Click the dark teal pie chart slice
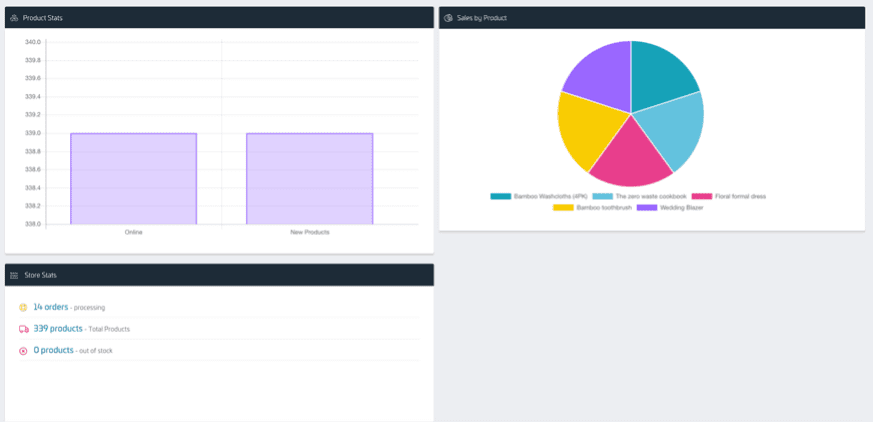The height and width of the screenshot is (424, 874). click(660, 70)
